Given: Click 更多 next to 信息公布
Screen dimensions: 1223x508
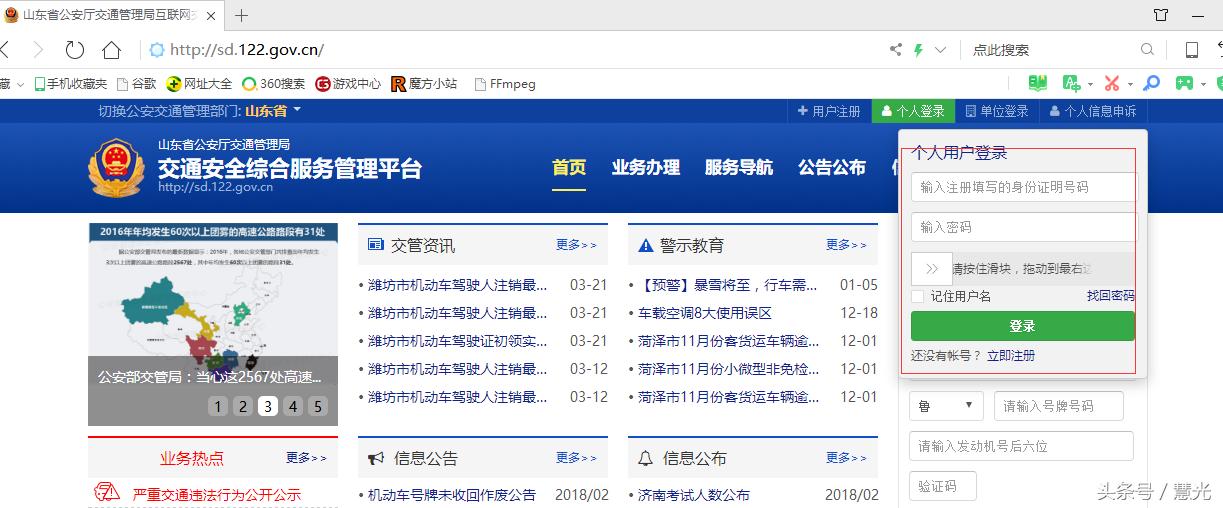Looking at the screenshot, I should tap(846, 458).
